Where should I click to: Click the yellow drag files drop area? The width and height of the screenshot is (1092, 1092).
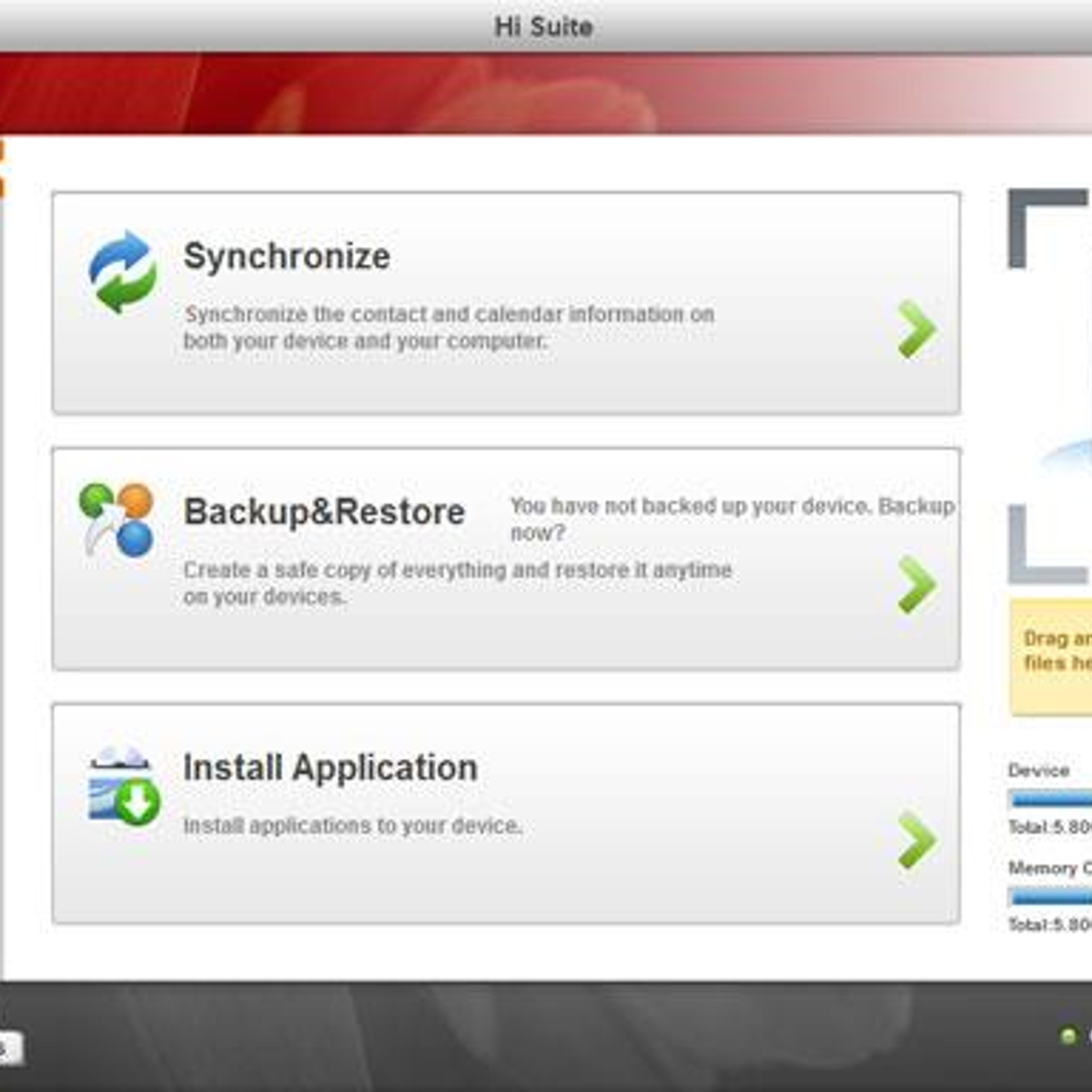click(1051, 656)
